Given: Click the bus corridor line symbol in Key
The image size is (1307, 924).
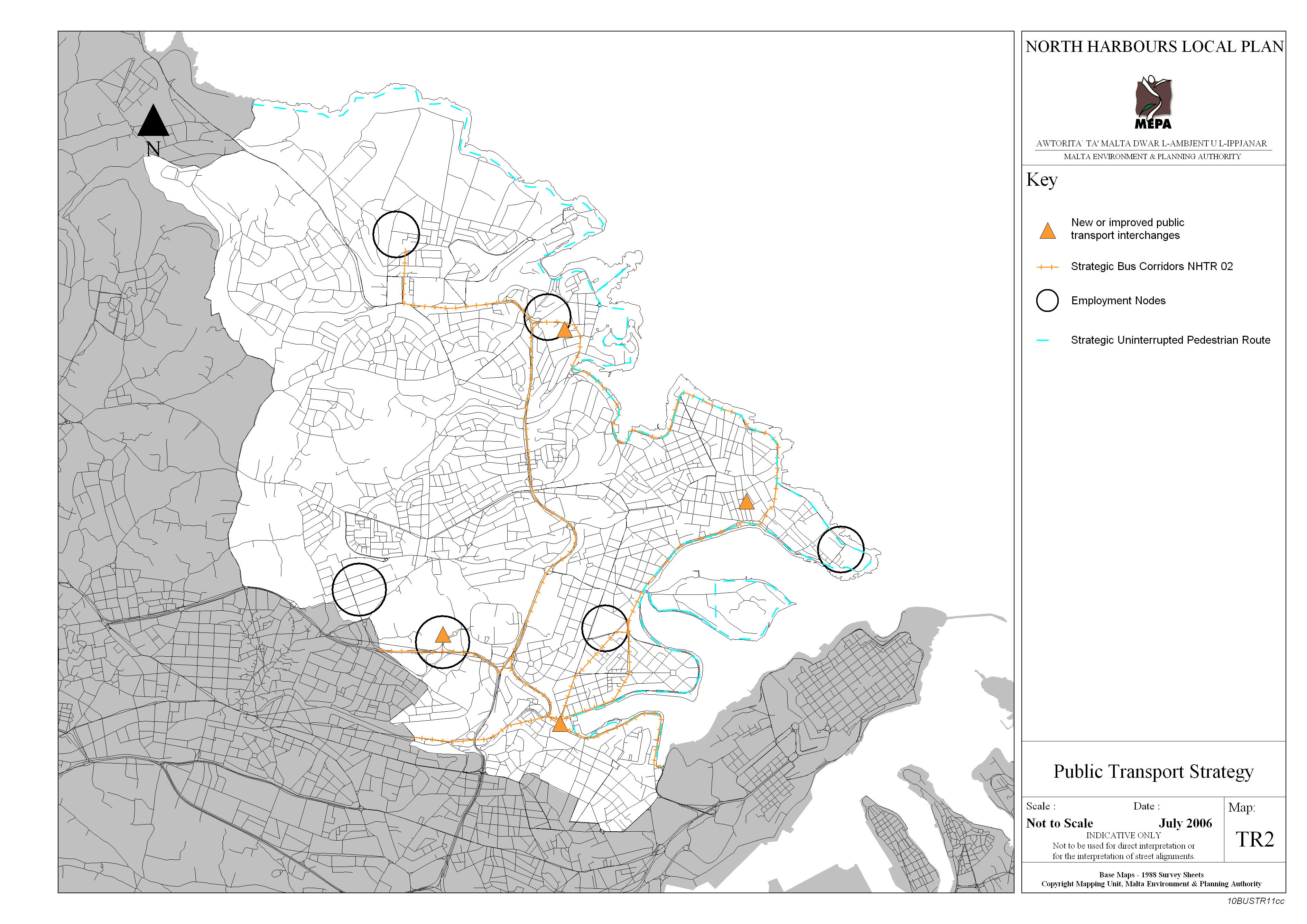Looking at the screenshot, I should pyautogui.click(x=1047, y=267).
